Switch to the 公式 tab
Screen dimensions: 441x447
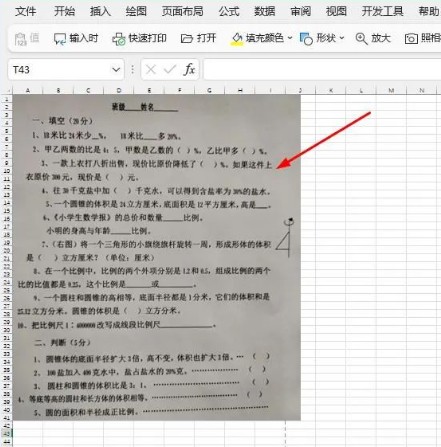[229, 11]
